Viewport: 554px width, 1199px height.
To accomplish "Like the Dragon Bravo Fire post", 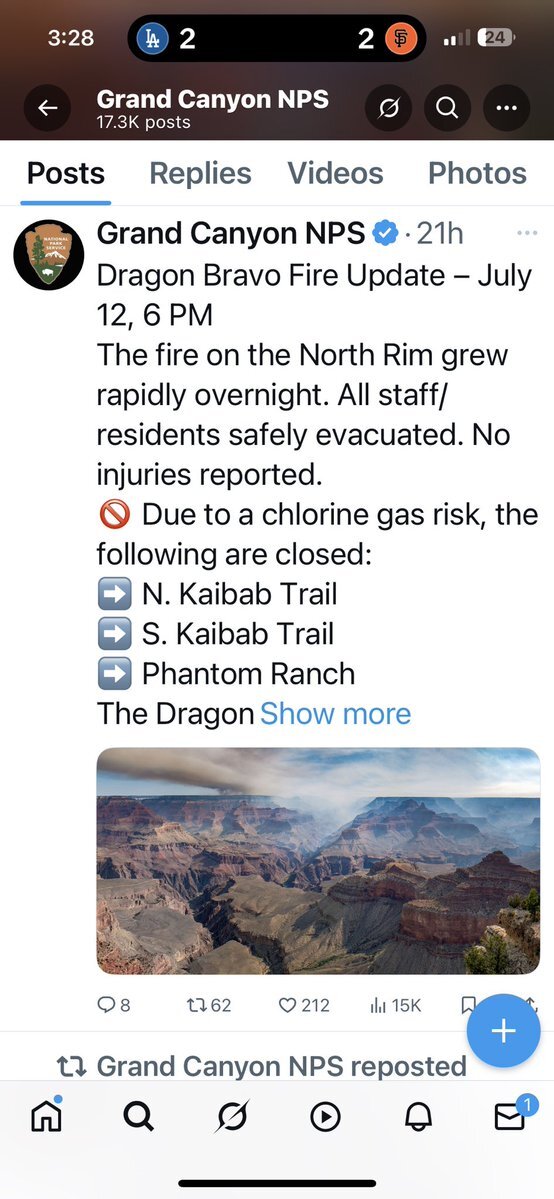I will pyautogui.click(x=304, y=1005).
